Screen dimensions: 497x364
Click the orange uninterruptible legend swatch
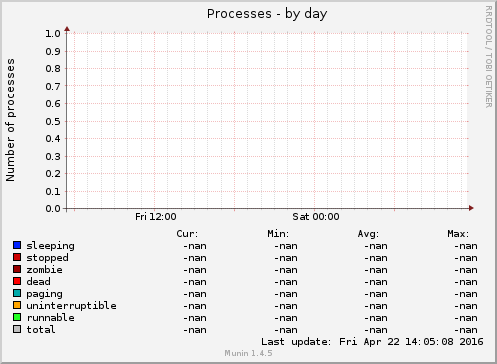coord(17,305)
